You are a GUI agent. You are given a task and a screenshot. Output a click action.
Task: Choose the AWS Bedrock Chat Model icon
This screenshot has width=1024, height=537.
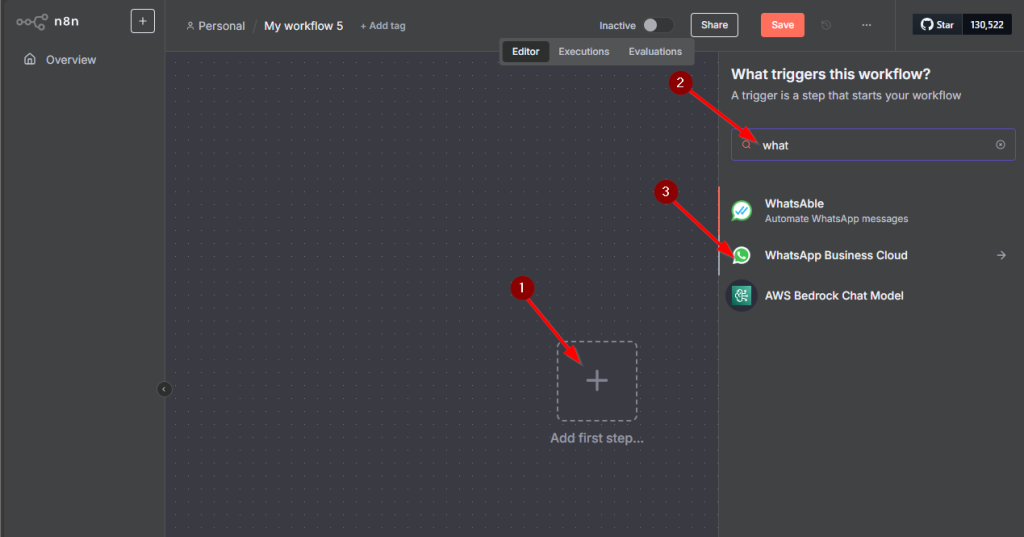(741, 296)
